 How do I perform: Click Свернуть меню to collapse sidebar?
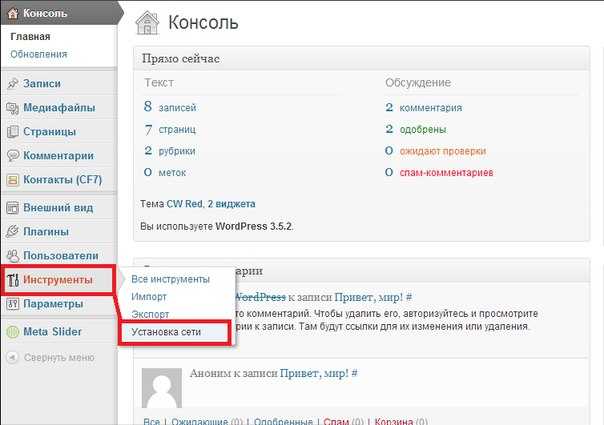coord(59,358)
